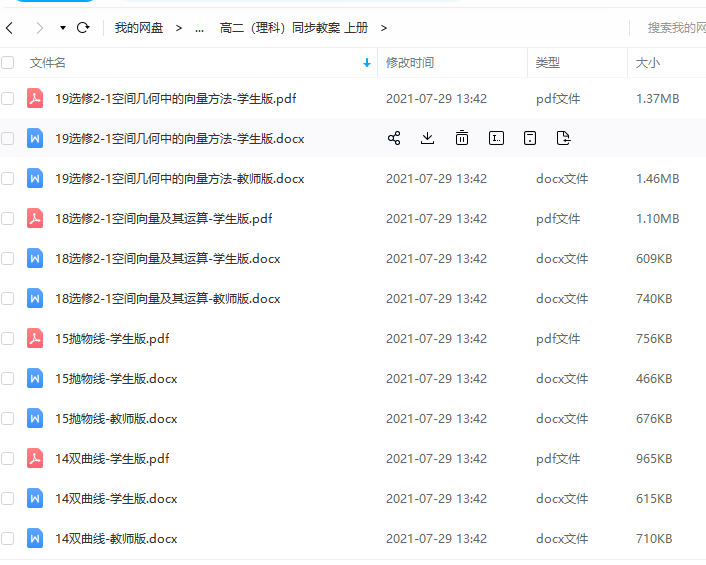Image resolution: width=706 pixels, height=565 pixels.
Task: Download the 19选修2-1 学生版.docx file
Action: point(428,138)
